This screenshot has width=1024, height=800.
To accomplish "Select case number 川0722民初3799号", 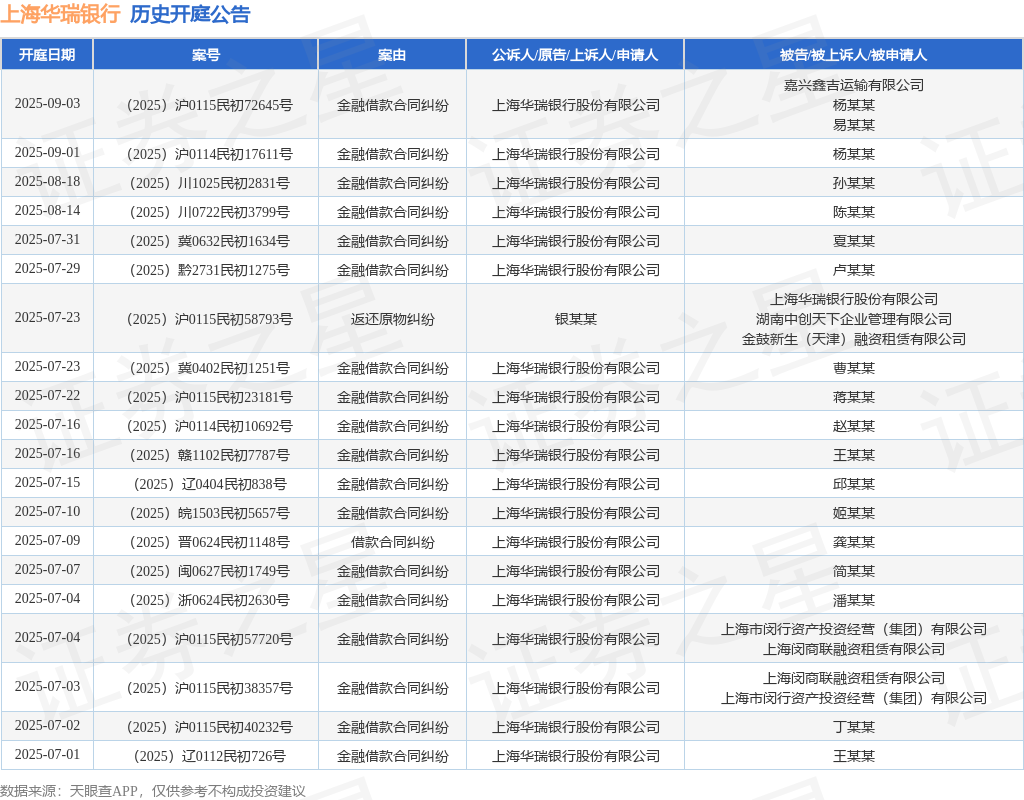I will [210, 212].
